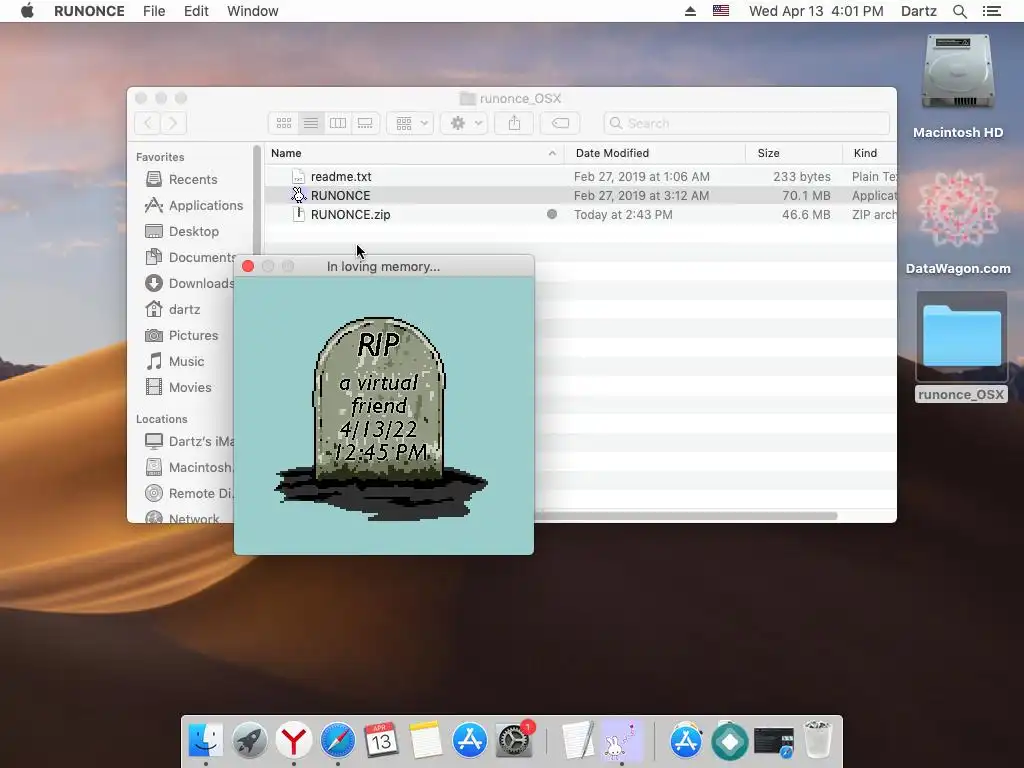Open dartz home folder in sidebar
Image resolution: width=1024 pixels, height=768 pixels.
[x=184, y=309]
